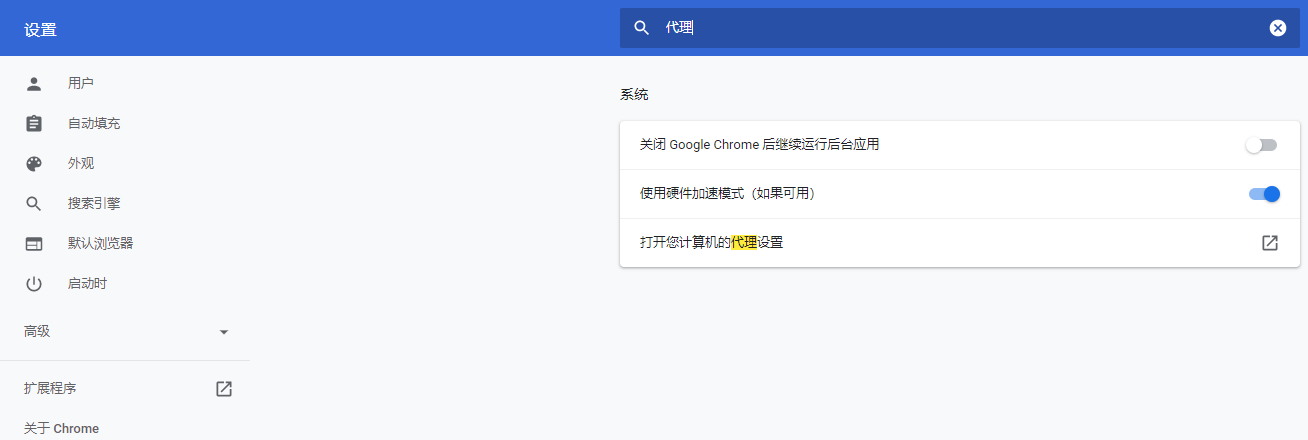The image size is (1308, 440).
Task: Toggle 使用硬件加速模式 switch off
Action: 1264,194
